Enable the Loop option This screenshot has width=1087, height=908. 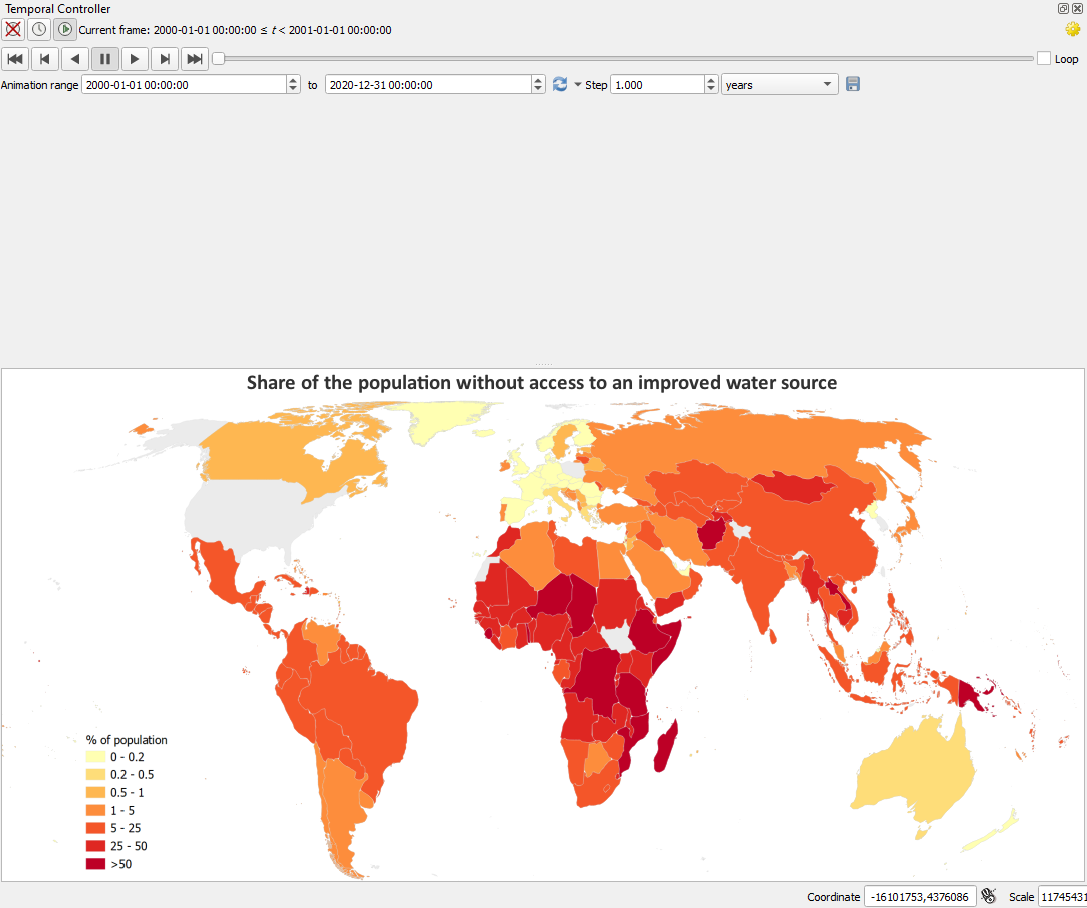pos(1044,58)
